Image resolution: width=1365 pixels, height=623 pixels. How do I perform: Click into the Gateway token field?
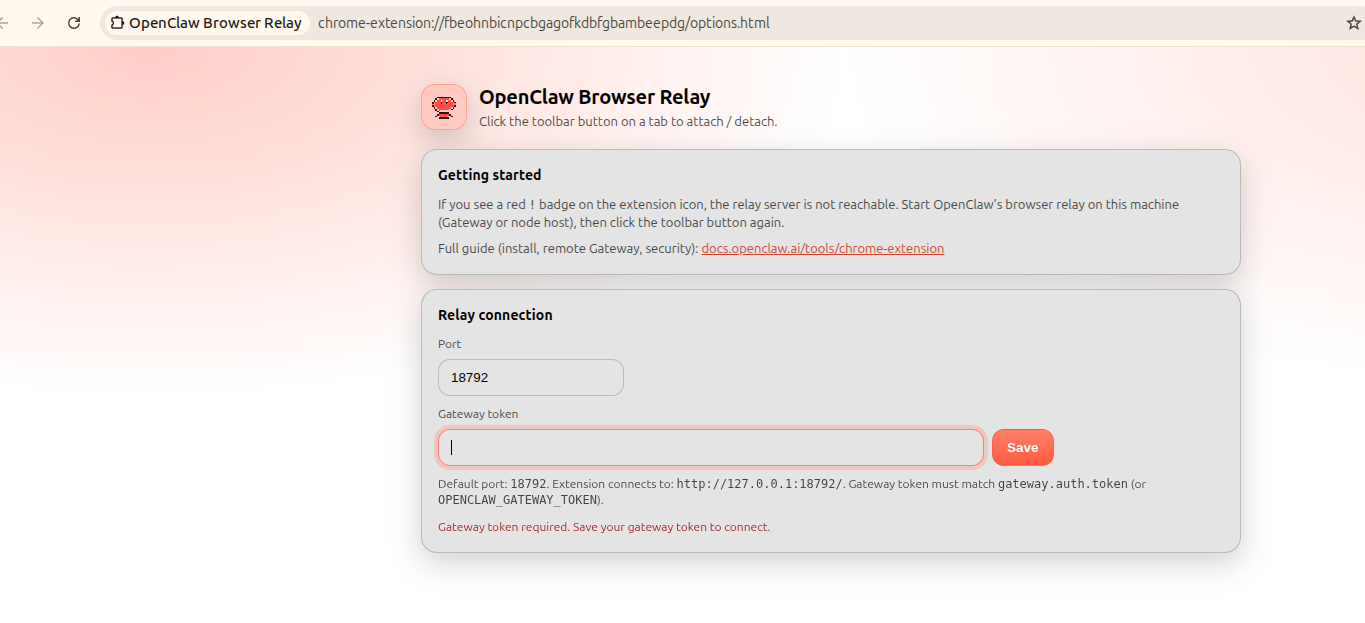click(x=710, y=447)
